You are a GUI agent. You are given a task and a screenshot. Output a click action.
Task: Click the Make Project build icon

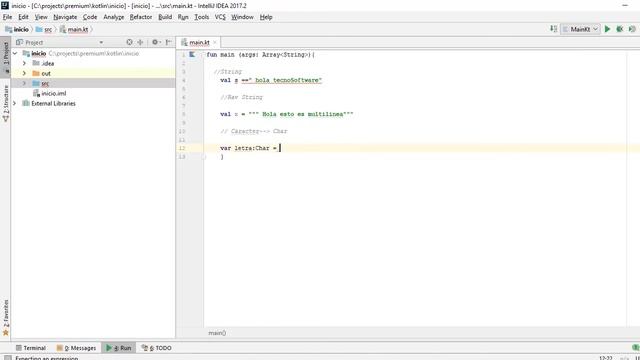point(553,29)
